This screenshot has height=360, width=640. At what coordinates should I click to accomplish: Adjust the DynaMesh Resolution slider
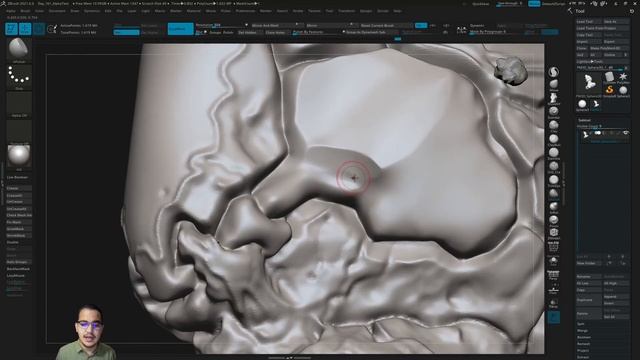pos(220,25)
